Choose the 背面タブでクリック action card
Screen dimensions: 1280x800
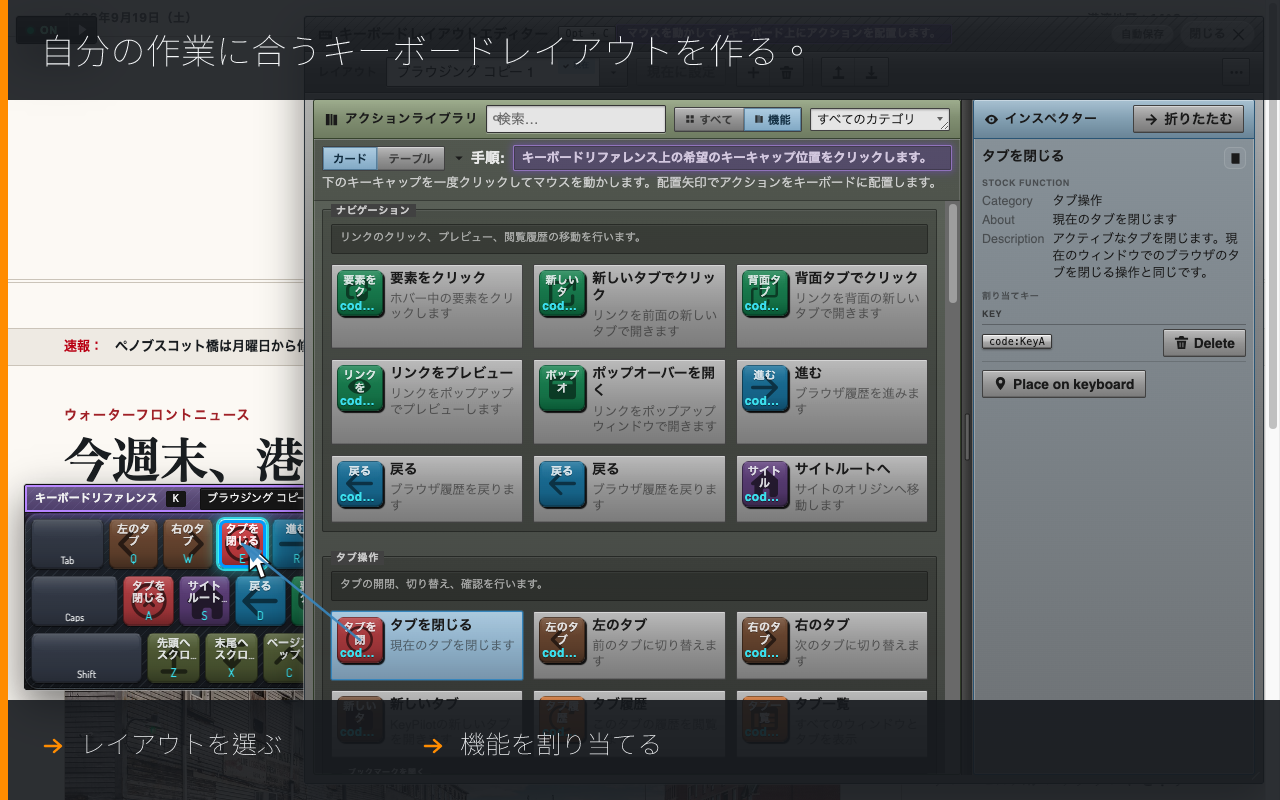point(832,306)
